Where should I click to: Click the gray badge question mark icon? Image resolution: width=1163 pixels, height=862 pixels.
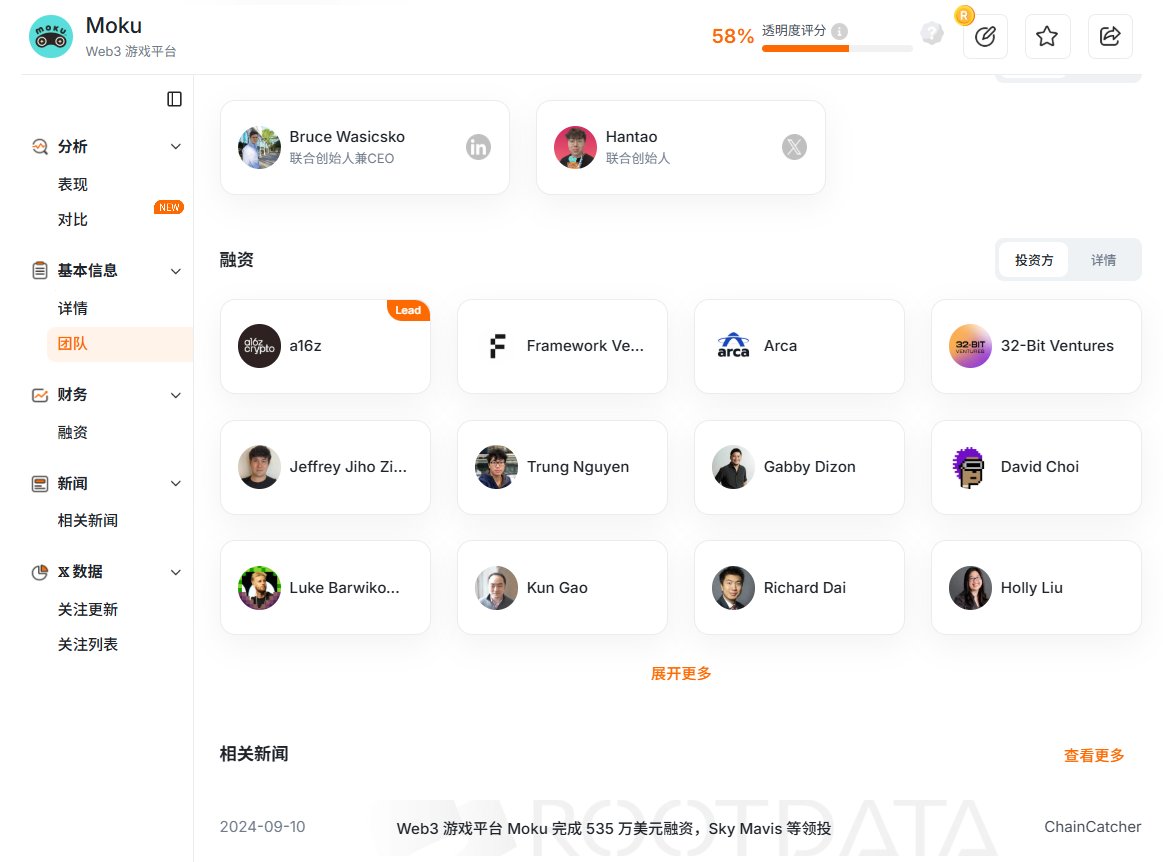click(x=932, y=33)
